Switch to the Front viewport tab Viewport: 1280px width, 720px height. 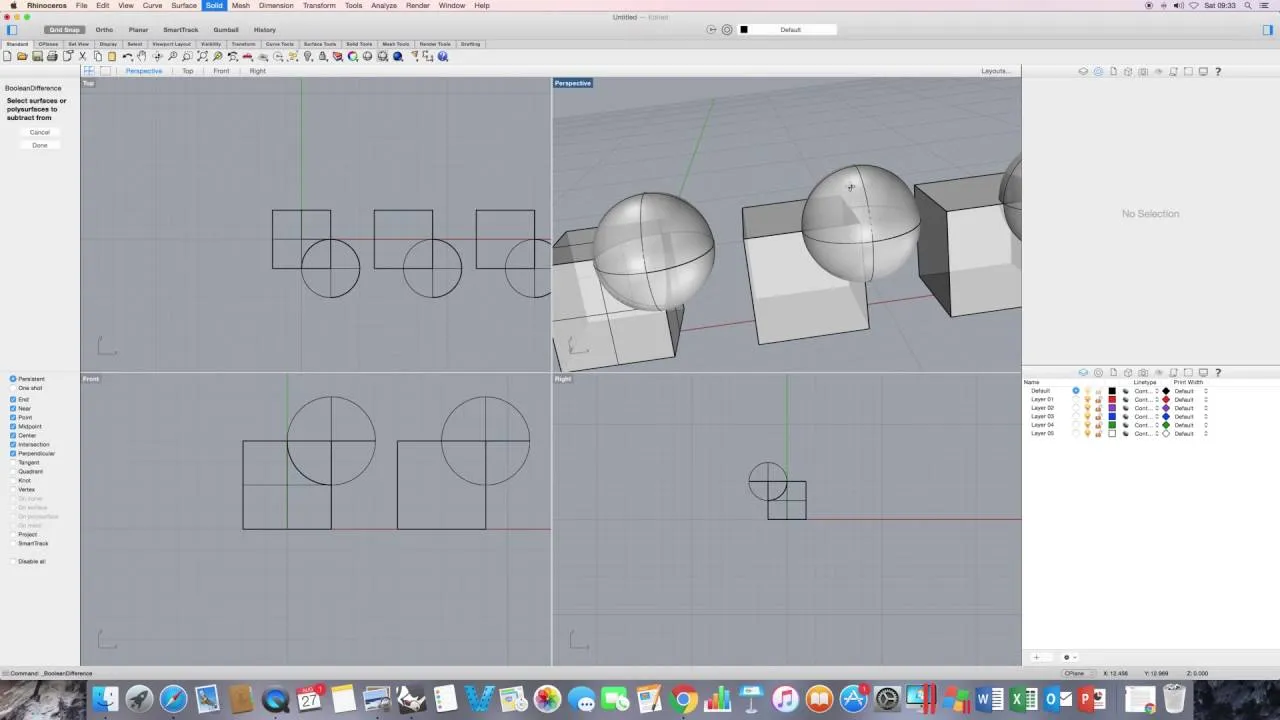221,71
